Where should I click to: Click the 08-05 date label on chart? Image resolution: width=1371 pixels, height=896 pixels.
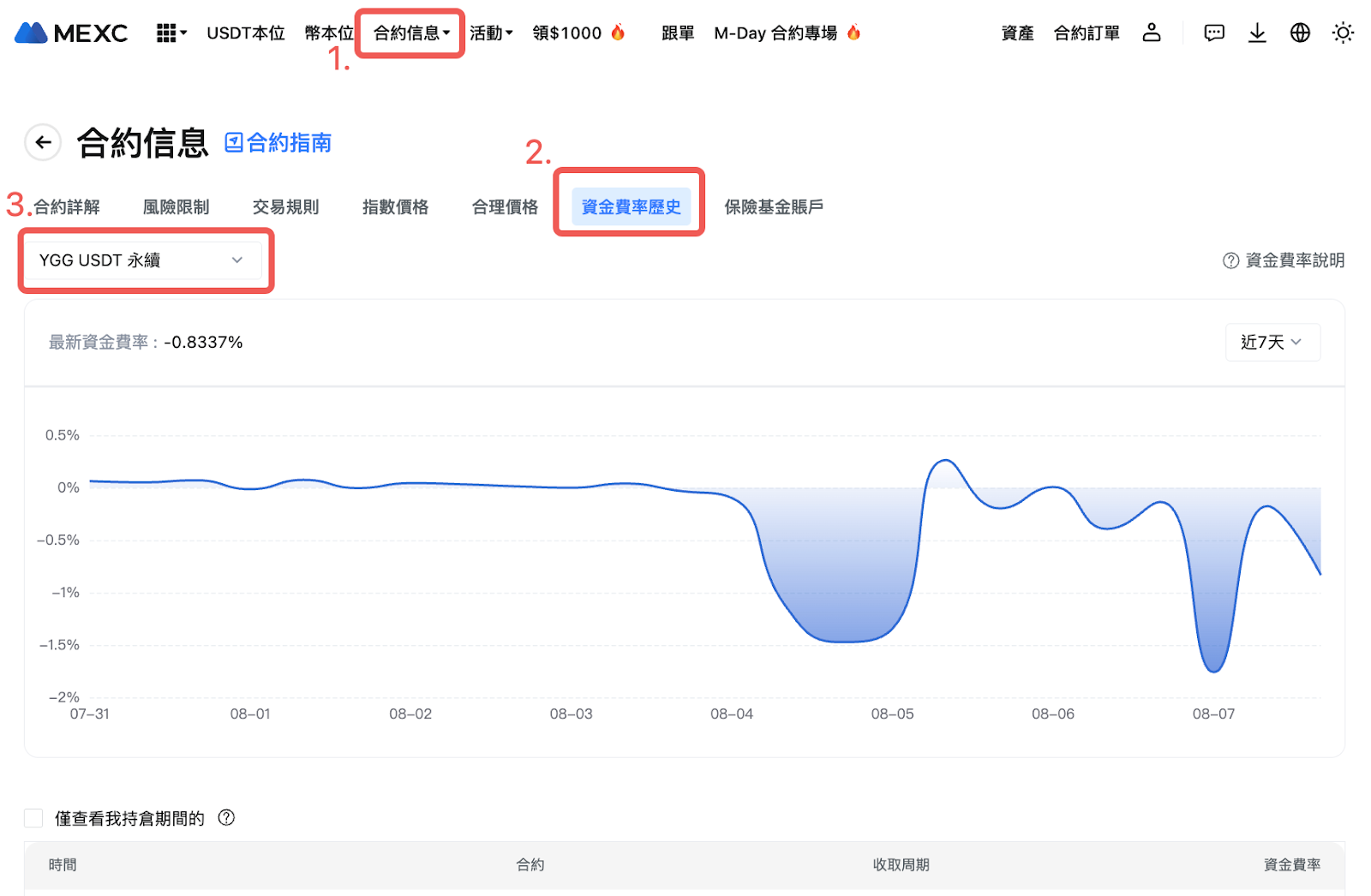pyautogui.click(x=892, y=714)
